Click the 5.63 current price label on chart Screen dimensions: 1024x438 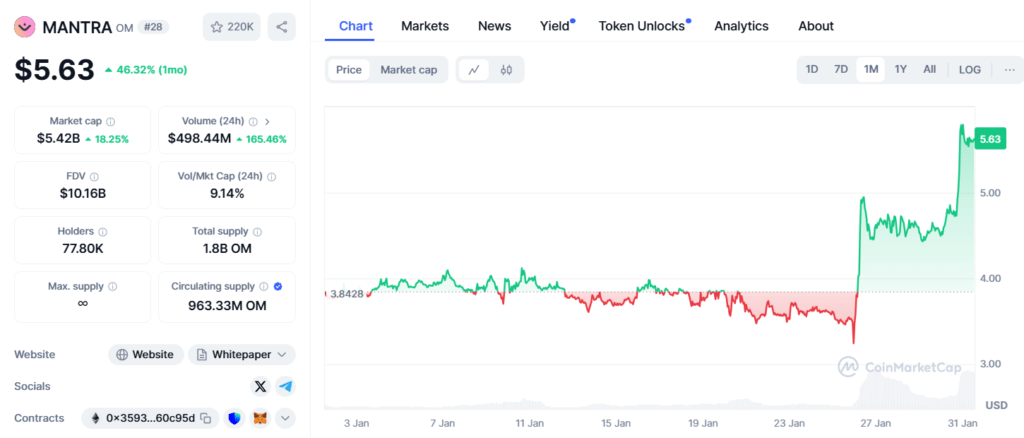pos(990,139)
